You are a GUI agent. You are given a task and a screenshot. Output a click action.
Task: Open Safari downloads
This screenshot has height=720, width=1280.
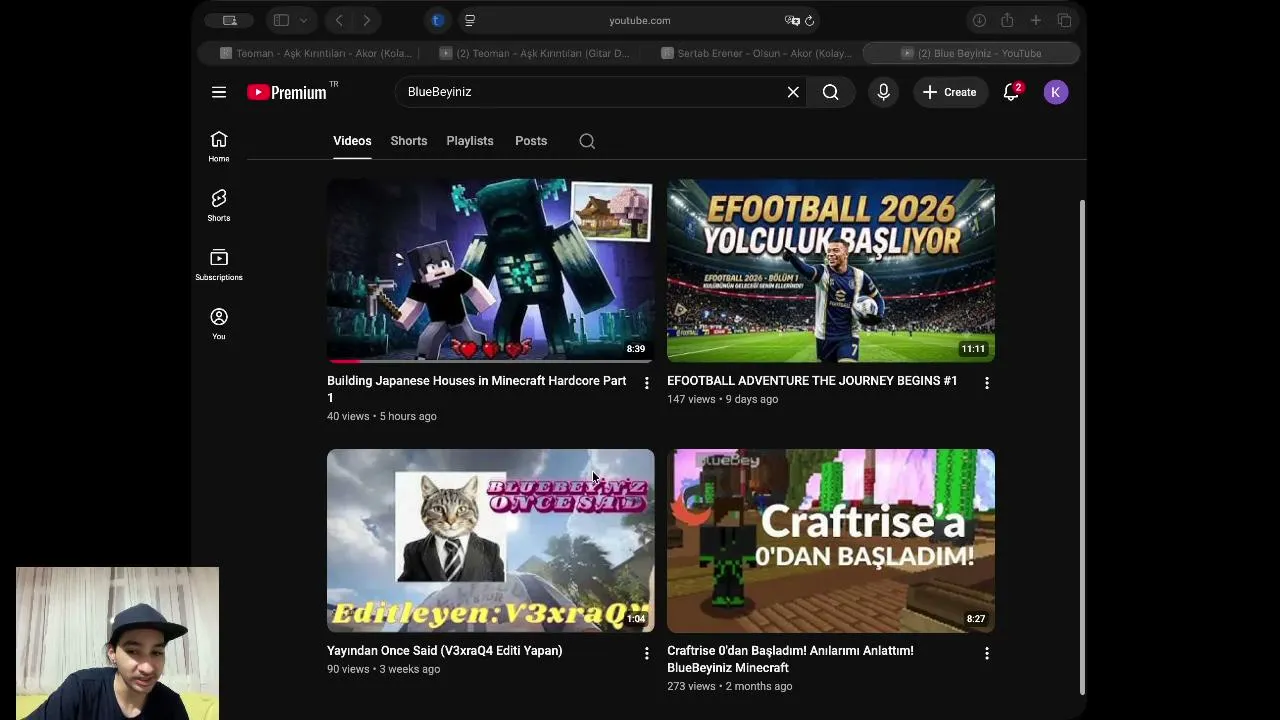tap(979, 20)
